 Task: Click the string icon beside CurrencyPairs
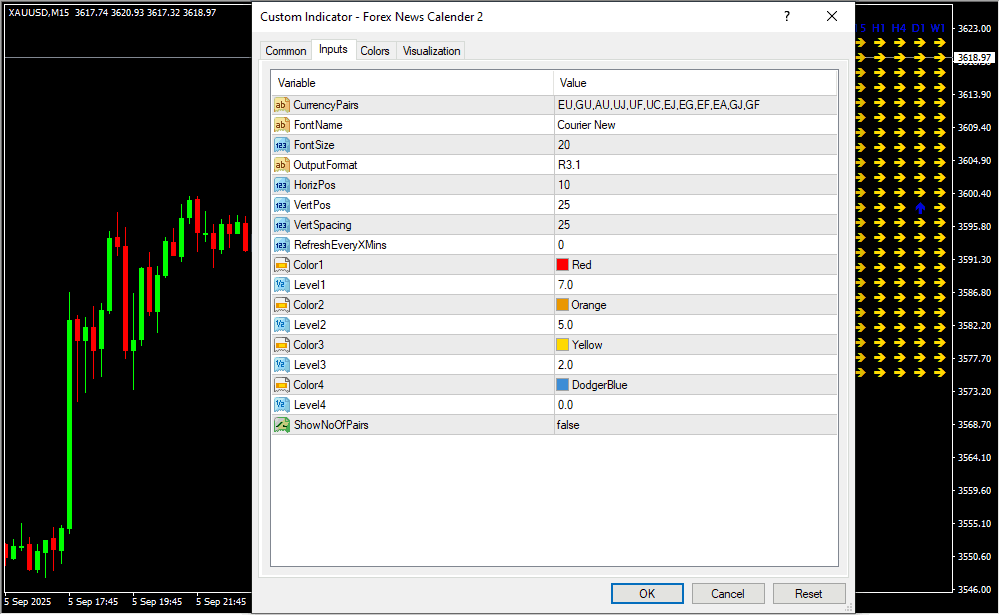click(281, 105)
